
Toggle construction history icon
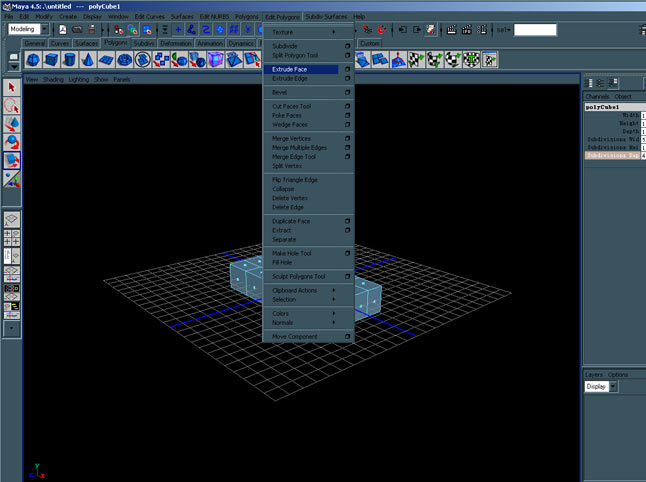coord(430,30)
